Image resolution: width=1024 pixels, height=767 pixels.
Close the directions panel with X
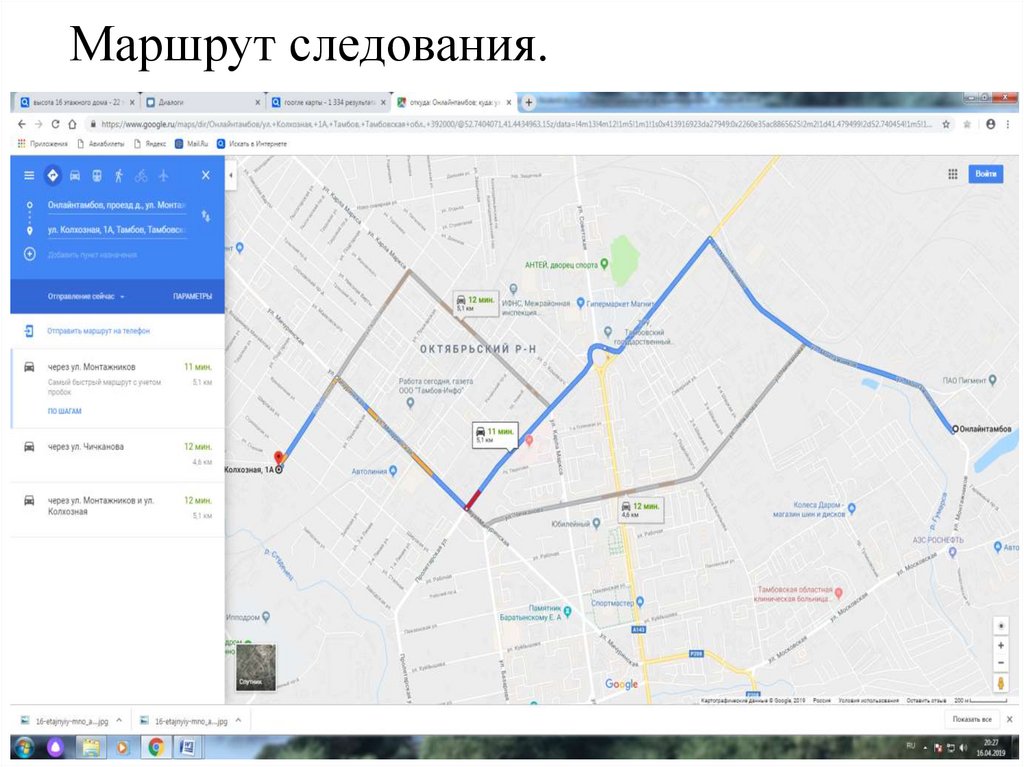[x=206, y=175]
